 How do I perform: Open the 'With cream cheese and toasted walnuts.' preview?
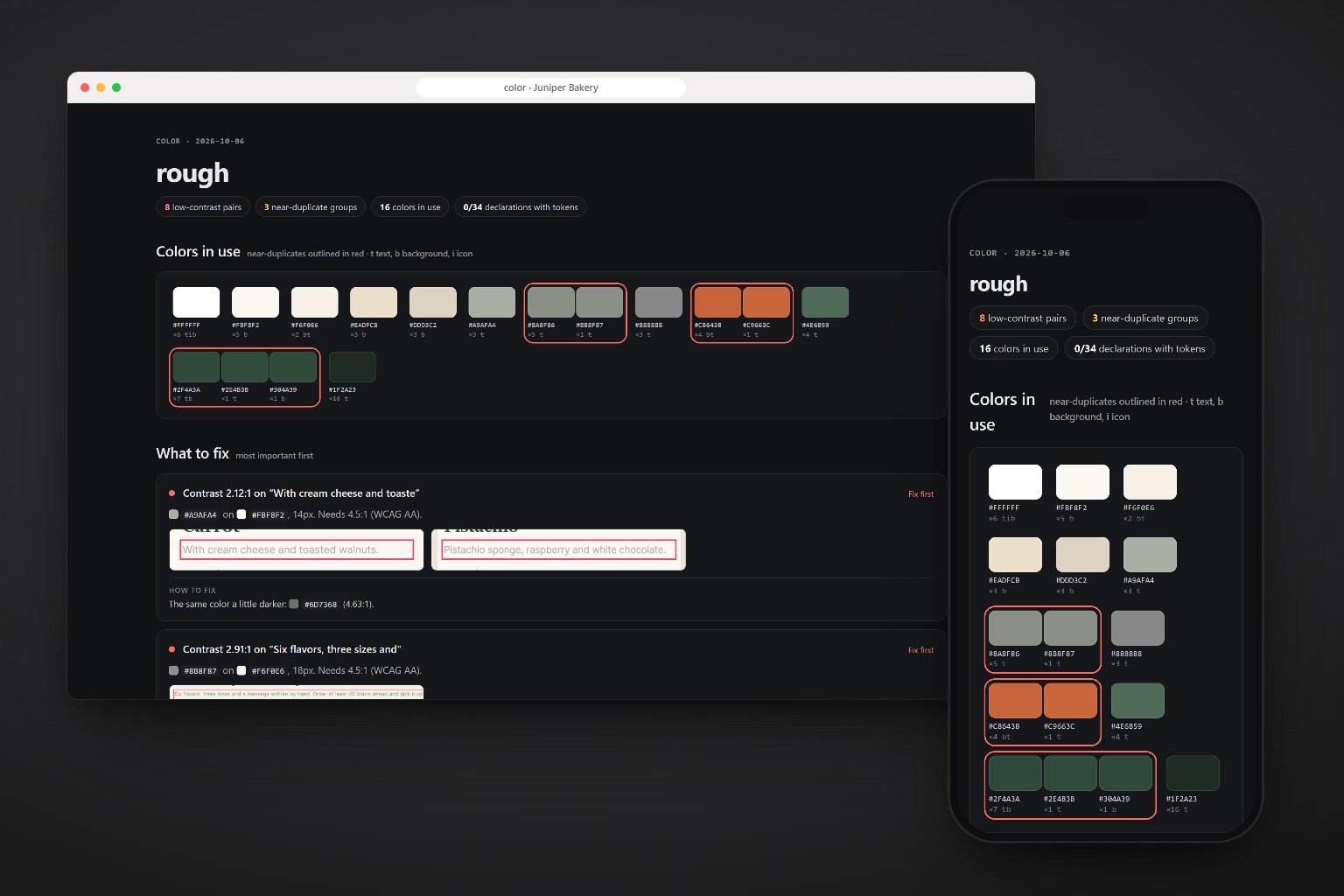click(x=297, y=549)
